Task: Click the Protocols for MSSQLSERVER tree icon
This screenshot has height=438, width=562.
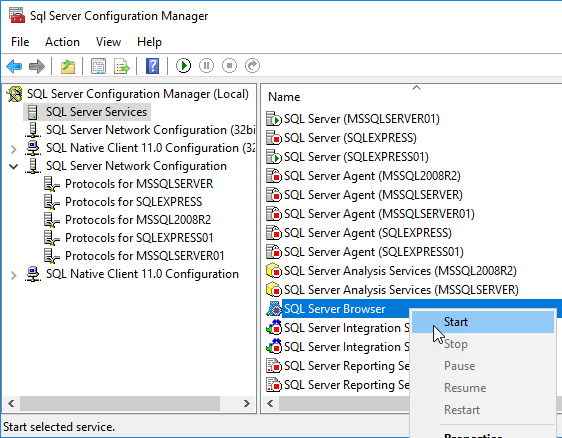Action: pyautogui.click(x=52, y=184)
